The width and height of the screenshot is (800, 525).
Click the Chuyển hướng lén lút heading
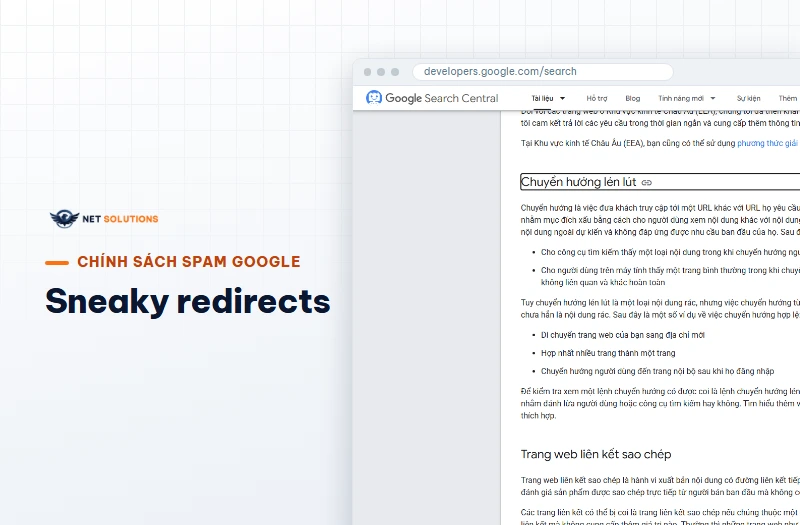[x=579, y=182]
